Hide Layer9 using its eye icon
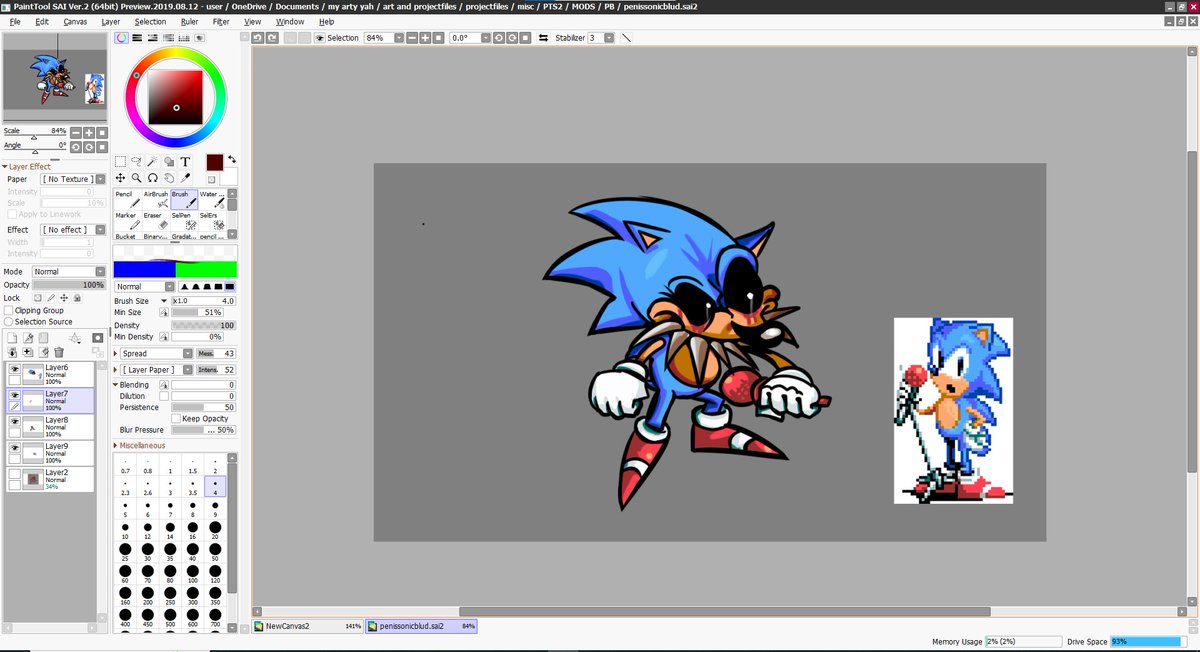The width and height of the screenshot is (1200, 652). [14, 447]
